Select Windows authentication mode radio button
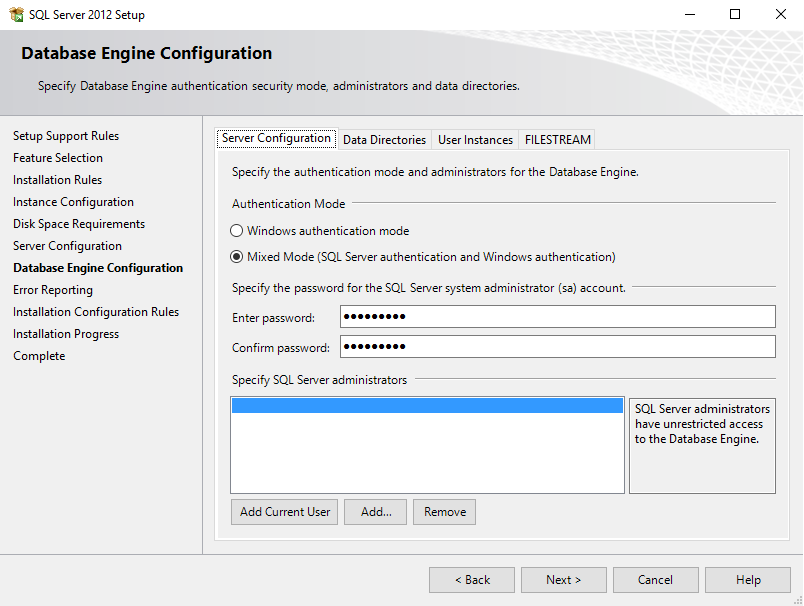Screen dimensions: 804x606 pos(237,231)
